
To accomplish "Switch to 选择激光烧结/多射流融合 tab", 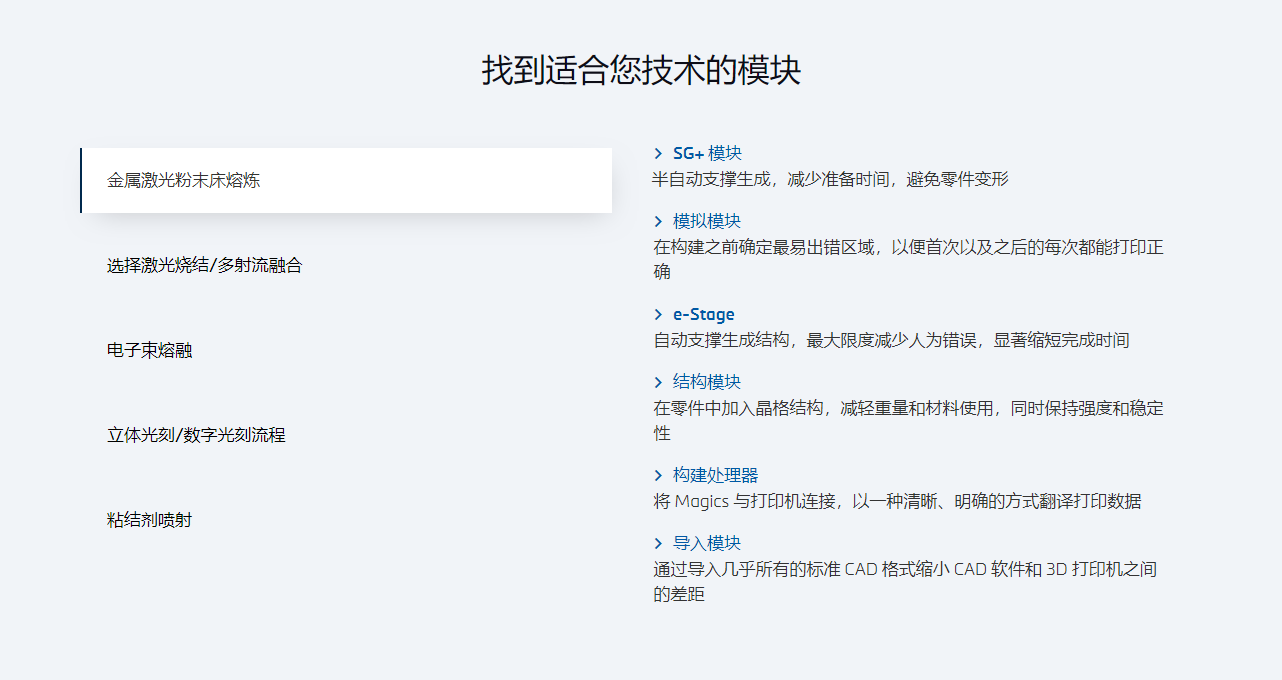I will pos(204,266).
